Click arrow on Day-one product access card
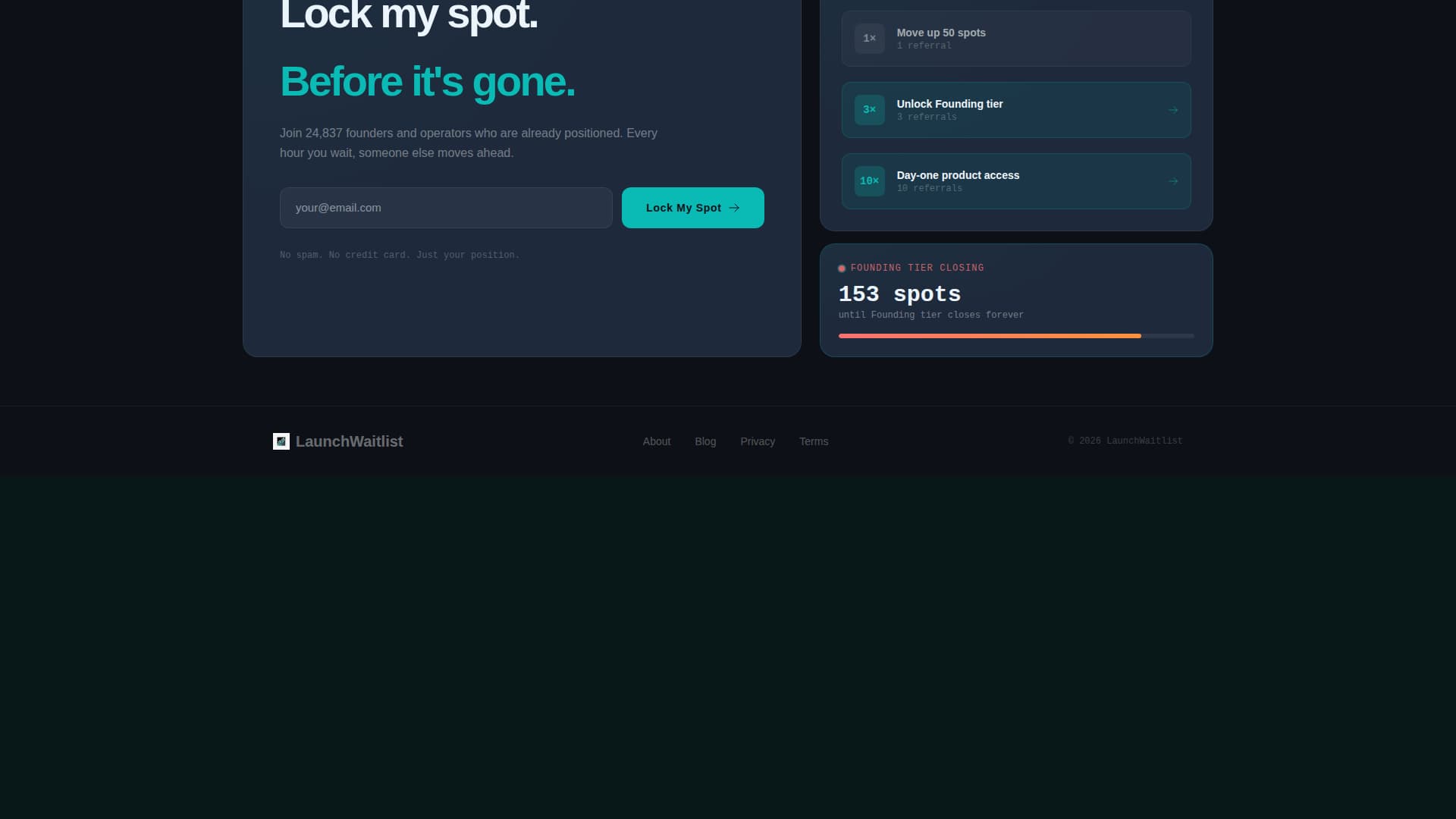 (1173, 181)
